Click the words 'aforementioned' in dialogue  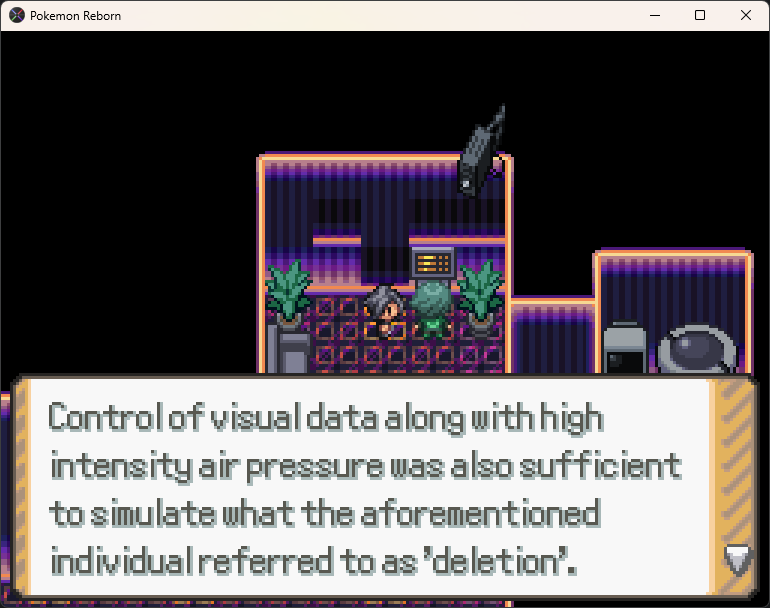point(481,513)
